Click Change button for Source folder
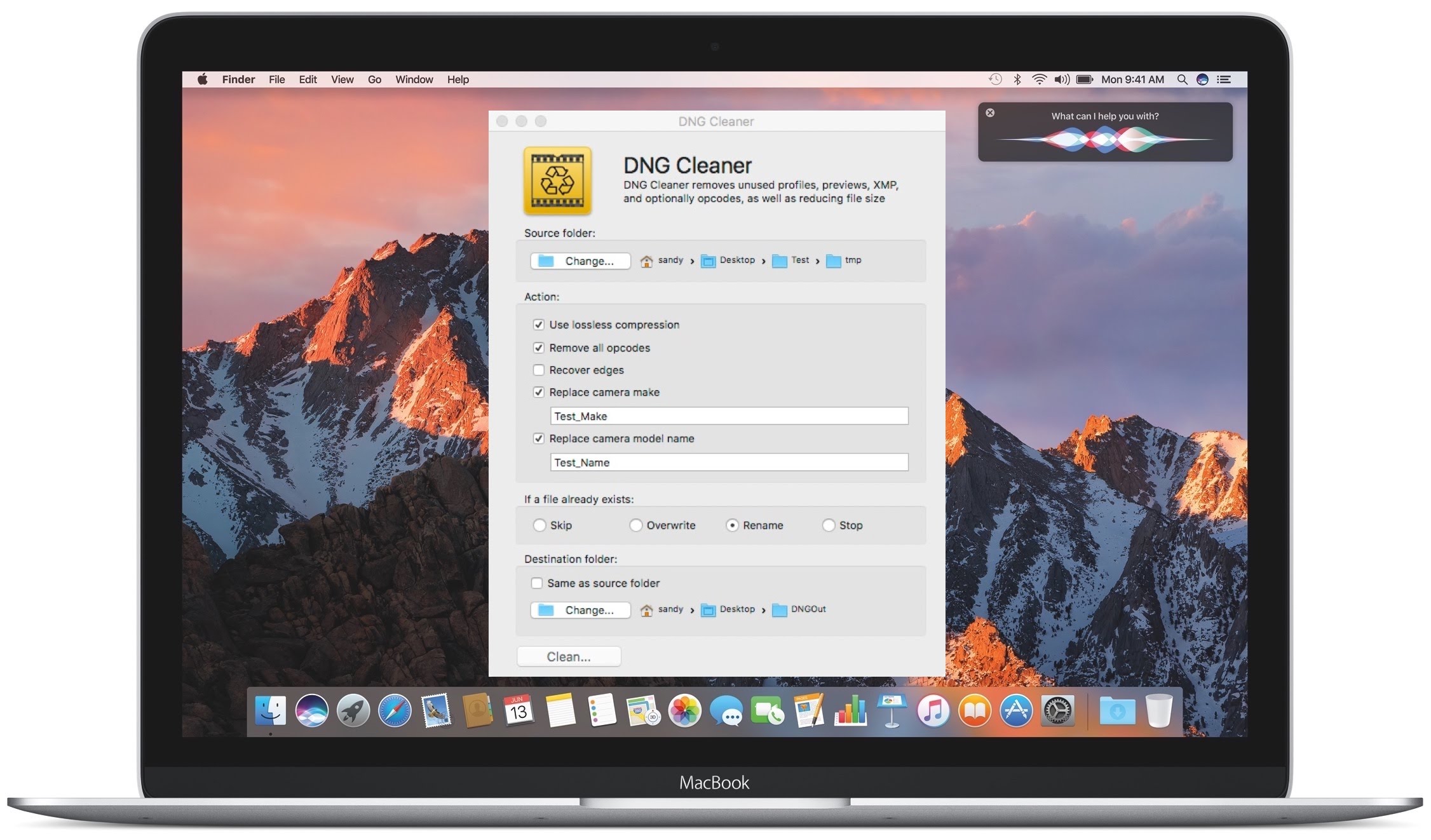Screen dimensions: 1431x840 pyautogui.click(x=580, y=261)
